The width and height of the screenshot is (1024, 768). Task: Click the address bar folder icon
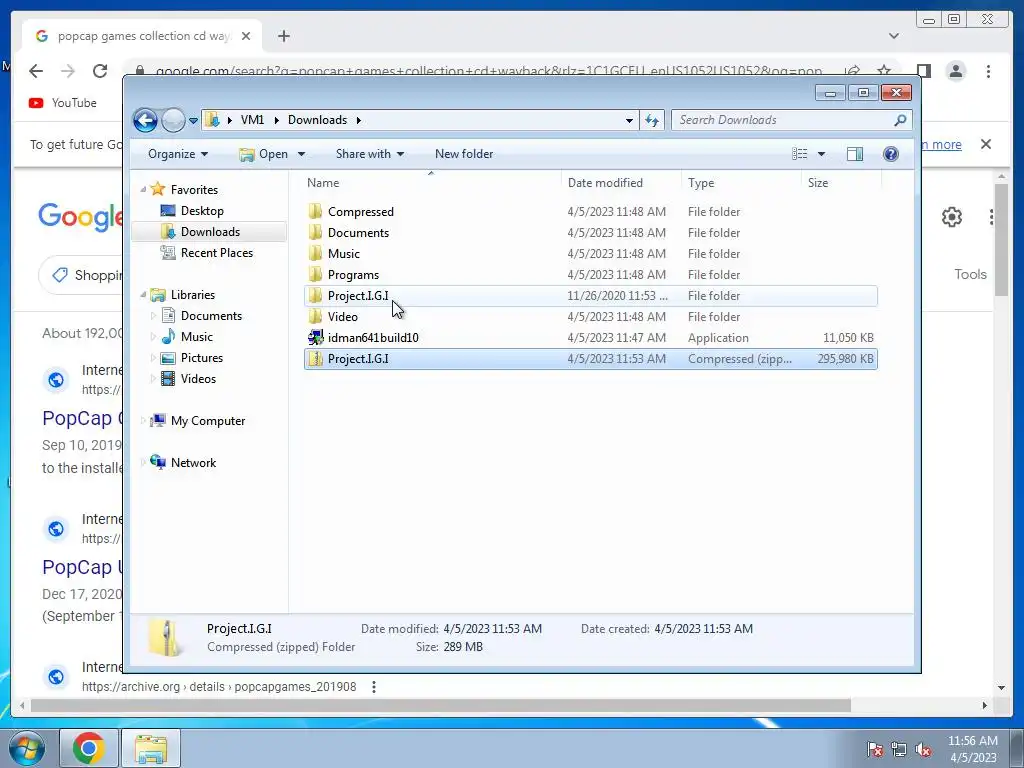point(212,120)
